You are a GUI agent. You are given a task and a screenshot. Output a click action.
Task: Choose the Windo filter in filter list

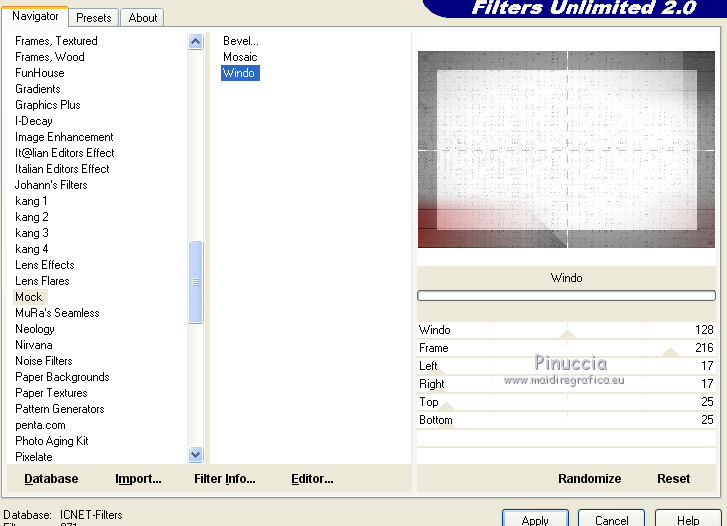click(x=239, y=73)
